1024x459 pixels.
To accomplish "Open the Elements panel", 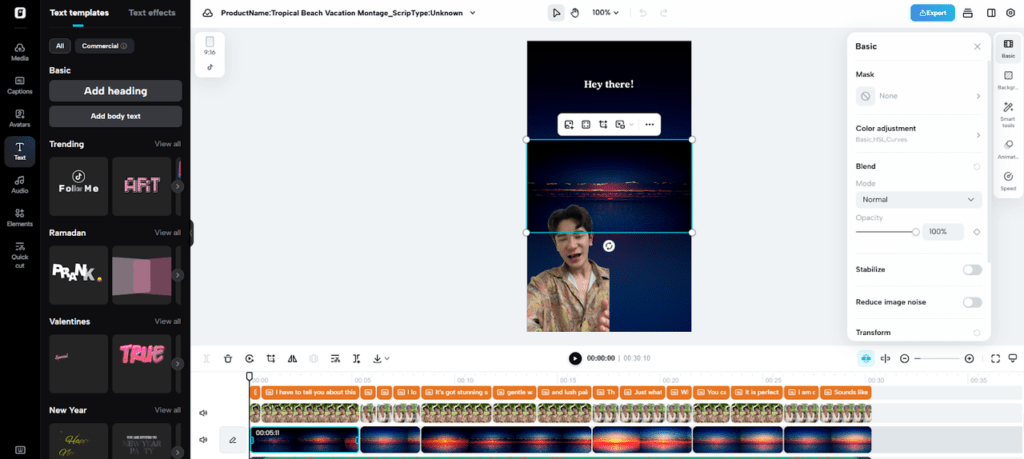I will point(19,216).
